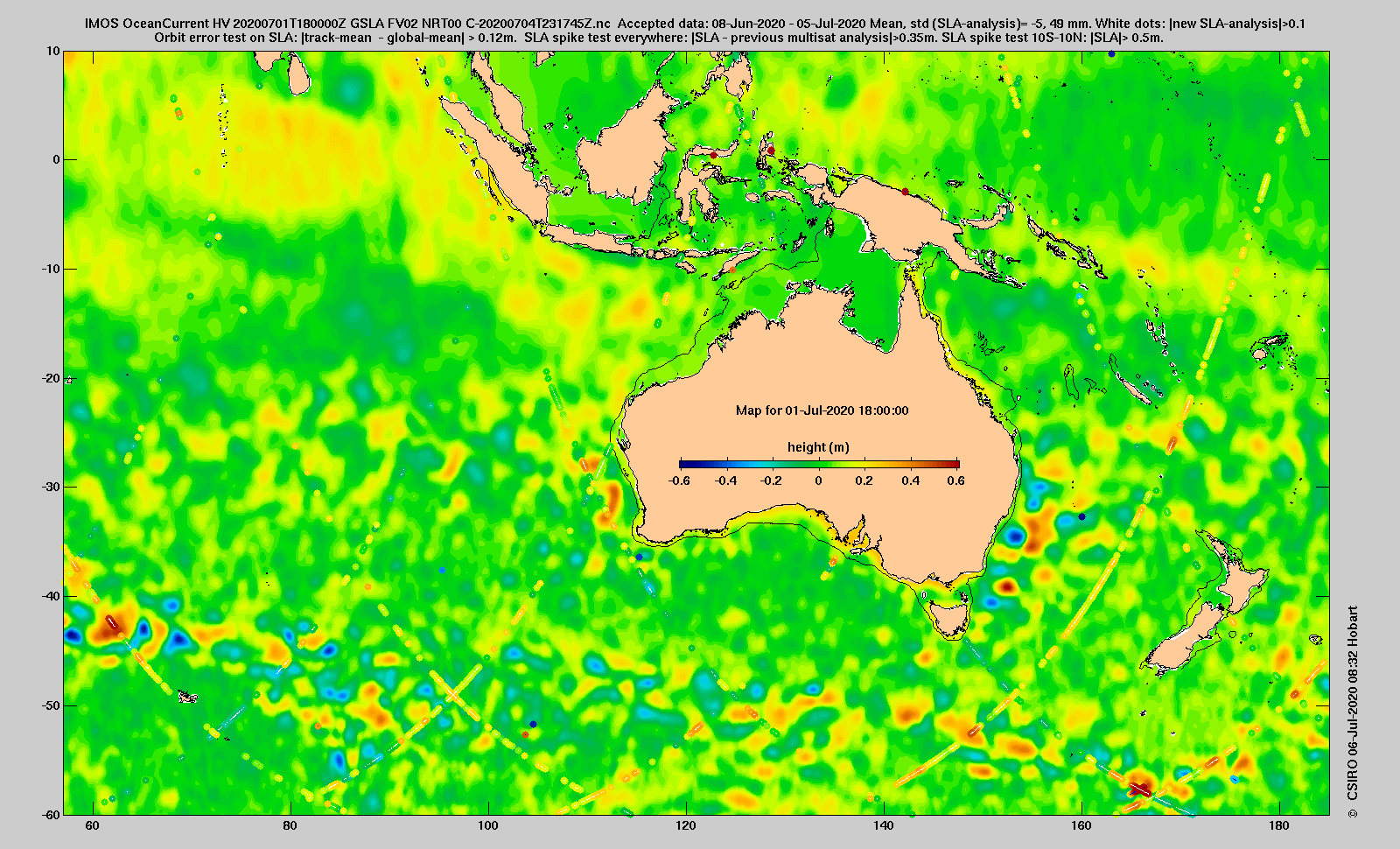Click the '0.6' colorbar maximum tick label
The height and width of the screenshot is (849, 1400).
click(x=955, y=481)
